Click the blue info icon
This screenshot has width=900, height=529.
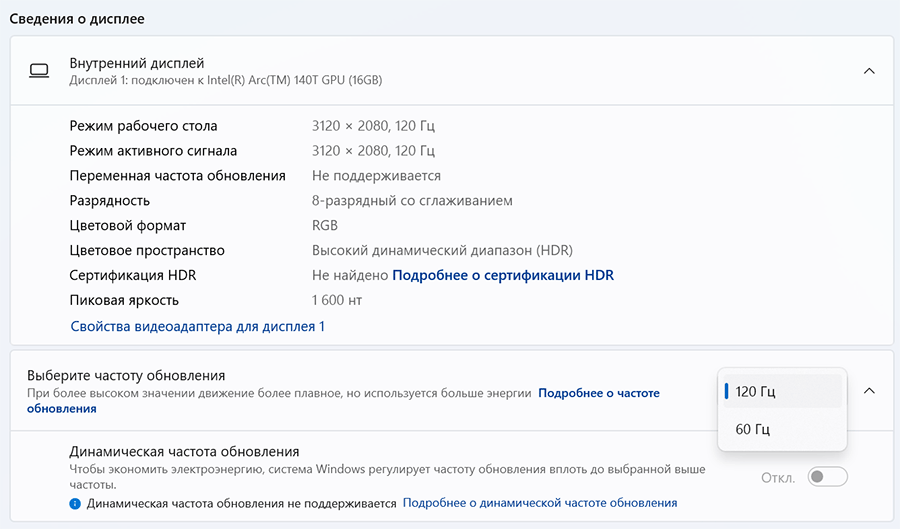pos(75,503)
